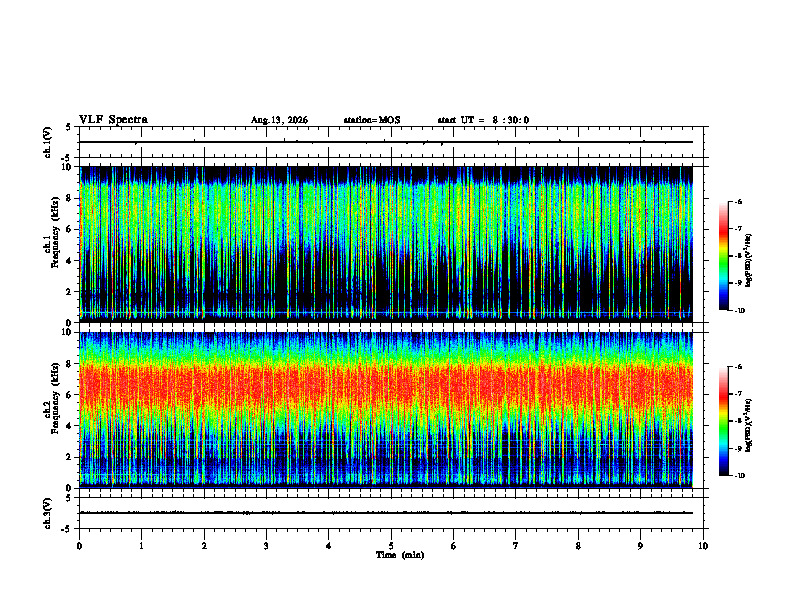
Task: Click the ch.3 voltage waveform trace
Action: coord(386,513)
